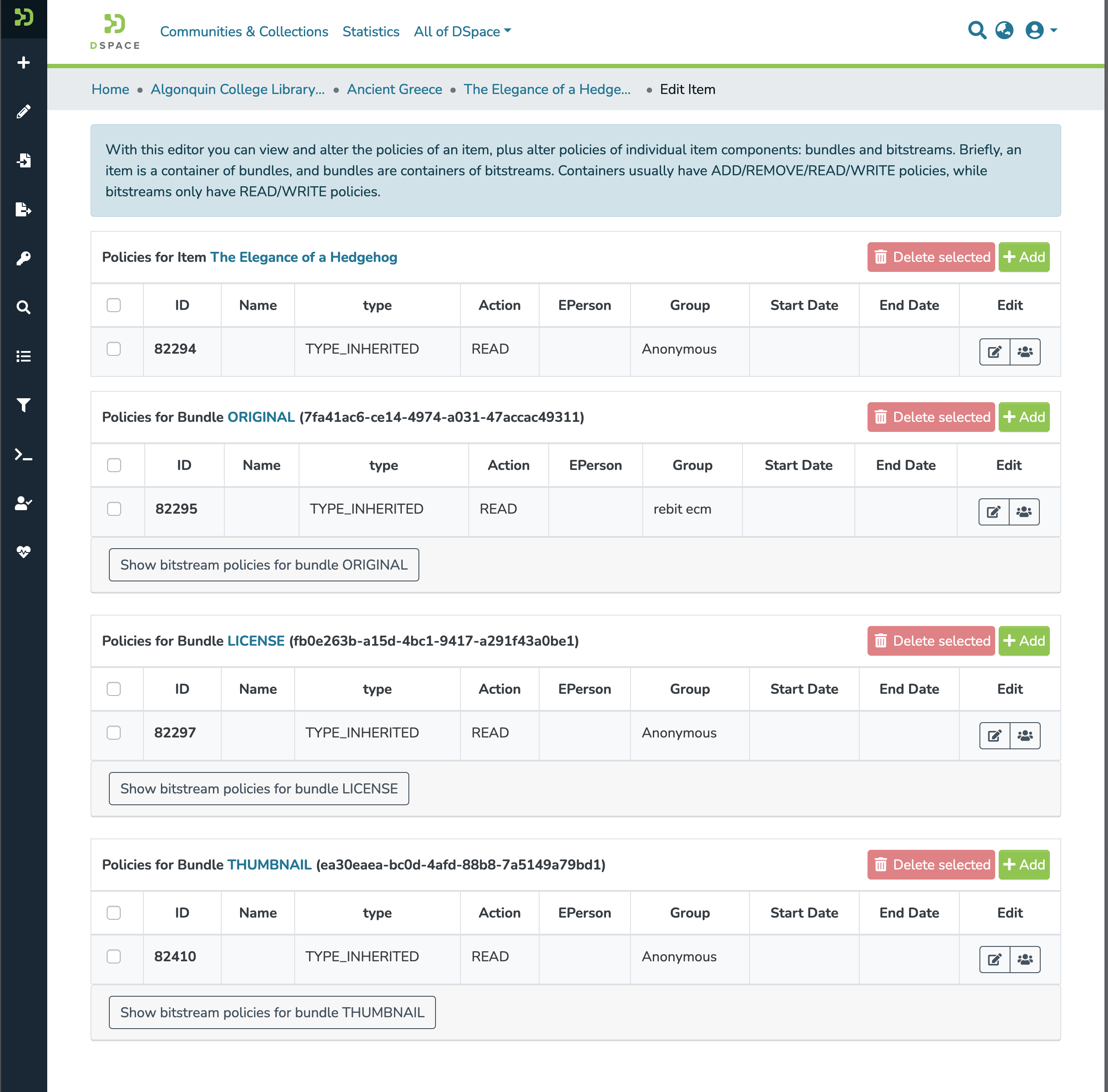Click the sidebar New plus icon
Image resolution: width=1108 pixels, height=1092 pixels.
point(24,63)
